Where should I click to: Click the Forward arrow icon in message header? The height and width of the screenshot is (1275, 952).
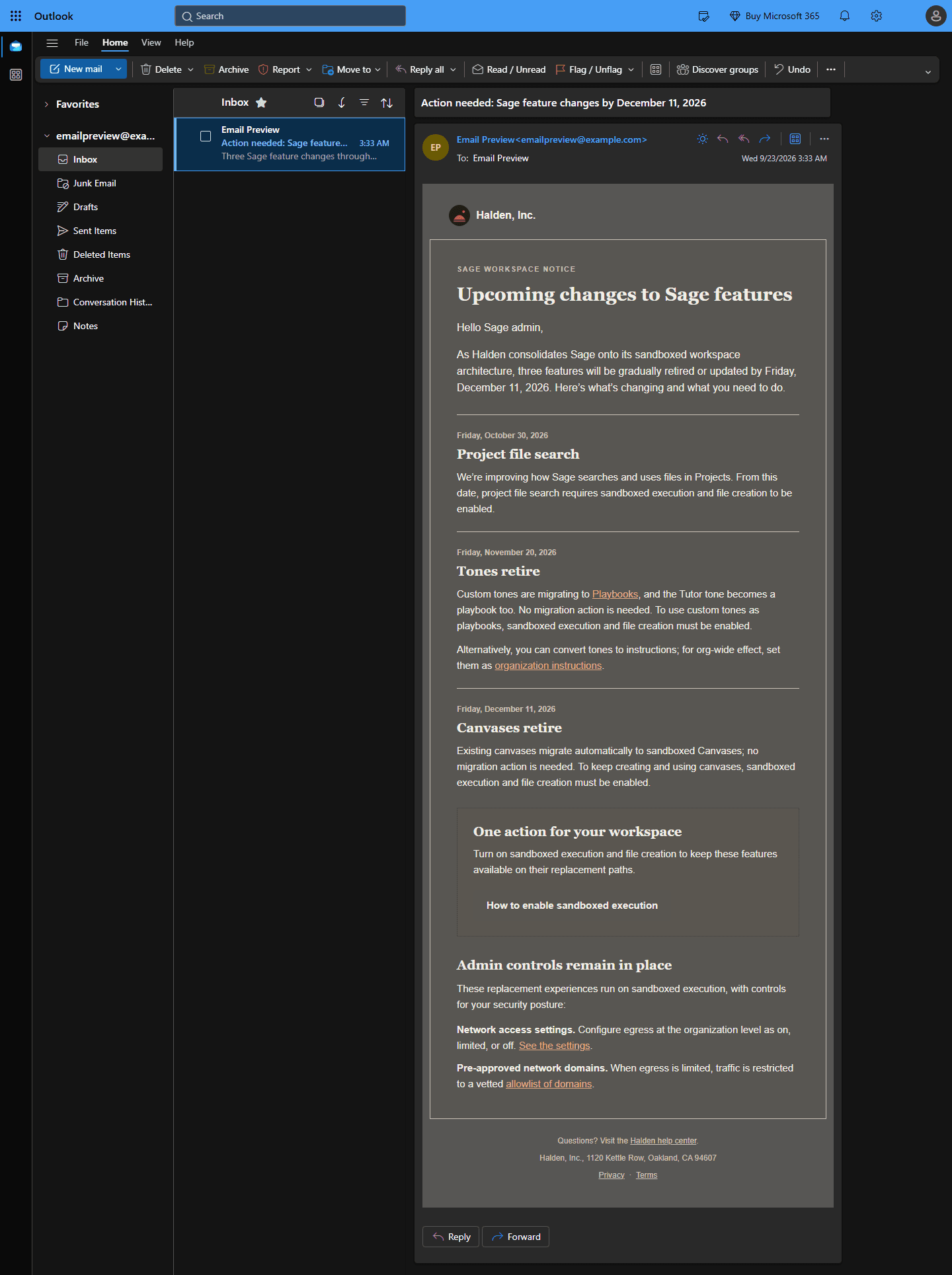765,139
